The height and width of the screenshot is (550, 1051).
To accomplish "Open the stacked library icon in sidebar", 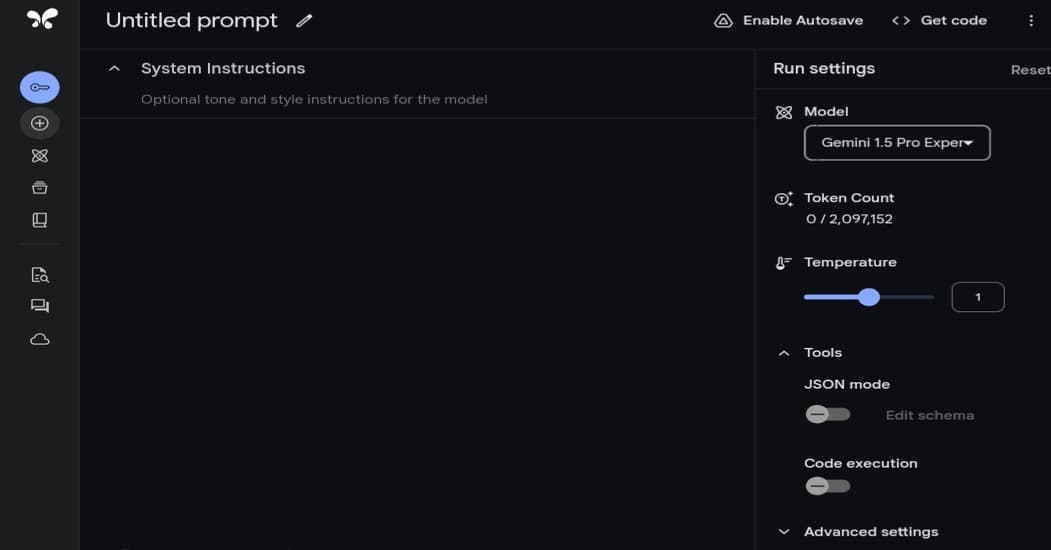I will (40, 188).
